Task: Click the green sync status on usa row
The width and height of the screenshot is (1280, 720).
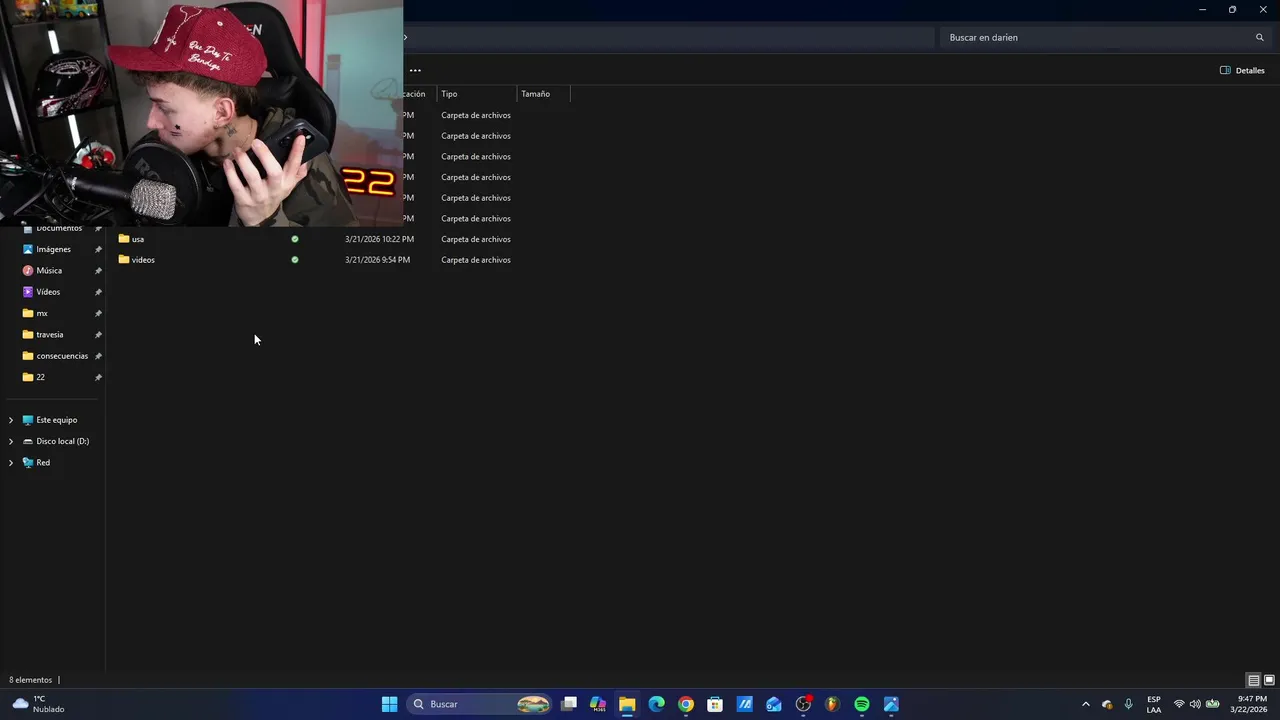Action: [294, 239]
